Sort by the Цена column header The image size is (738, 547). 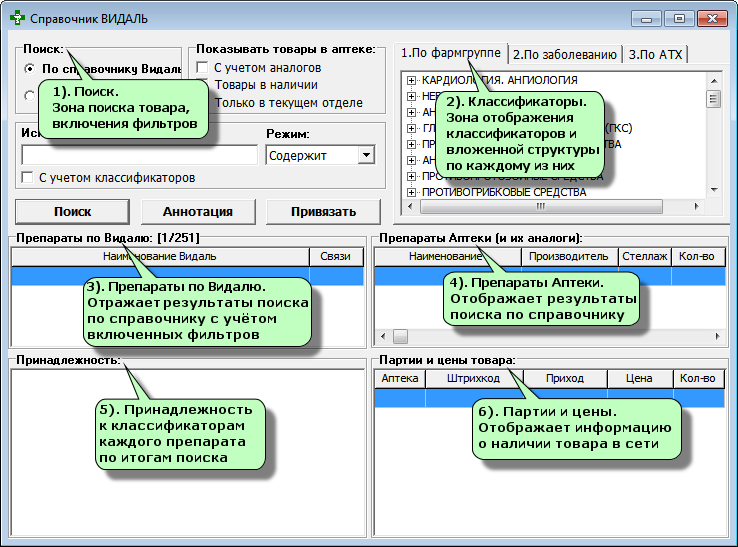pos(640,378)
